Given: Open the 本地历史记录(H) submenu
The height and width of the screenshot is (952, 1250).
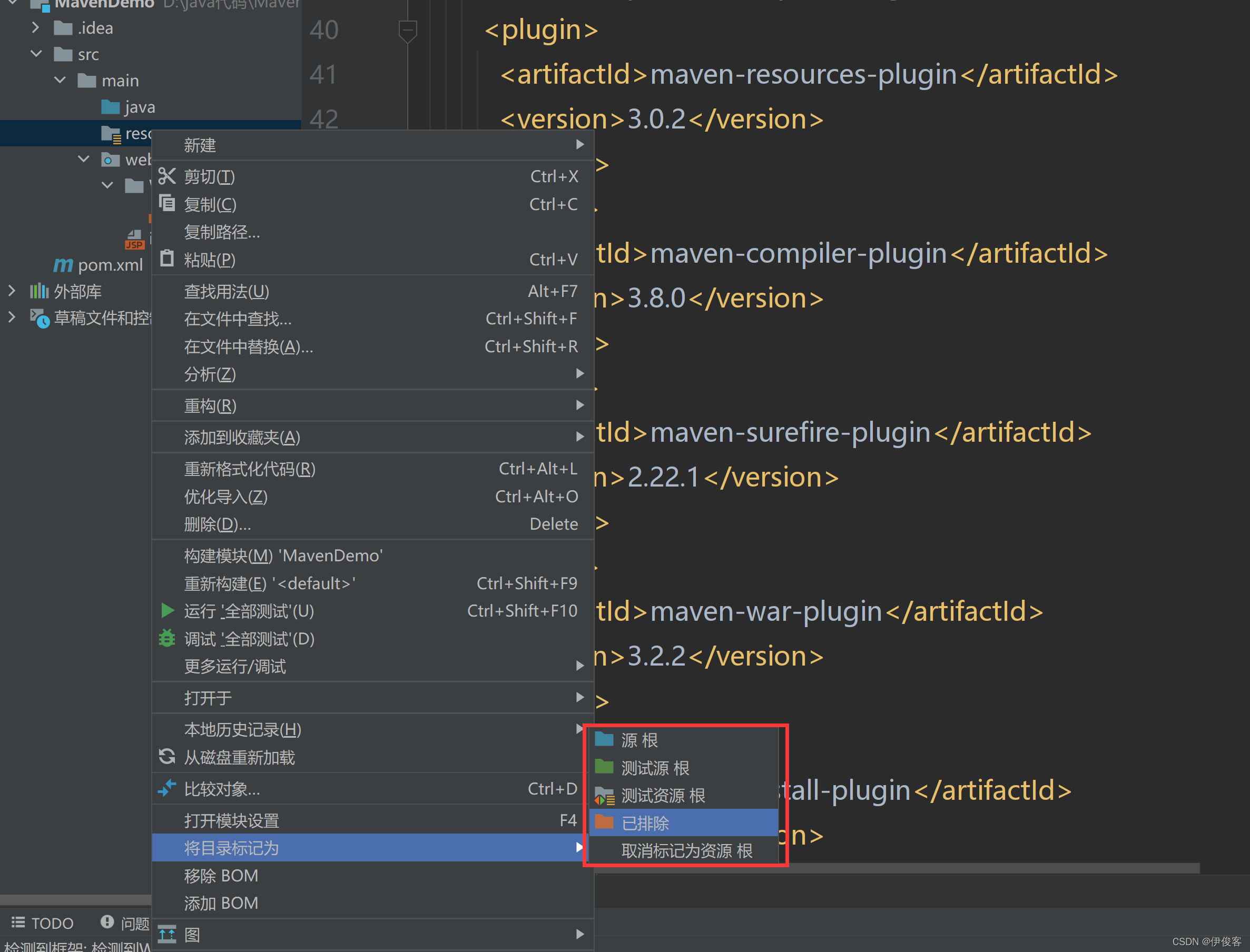Looking at the screenshot, I should tap(373, 729).
